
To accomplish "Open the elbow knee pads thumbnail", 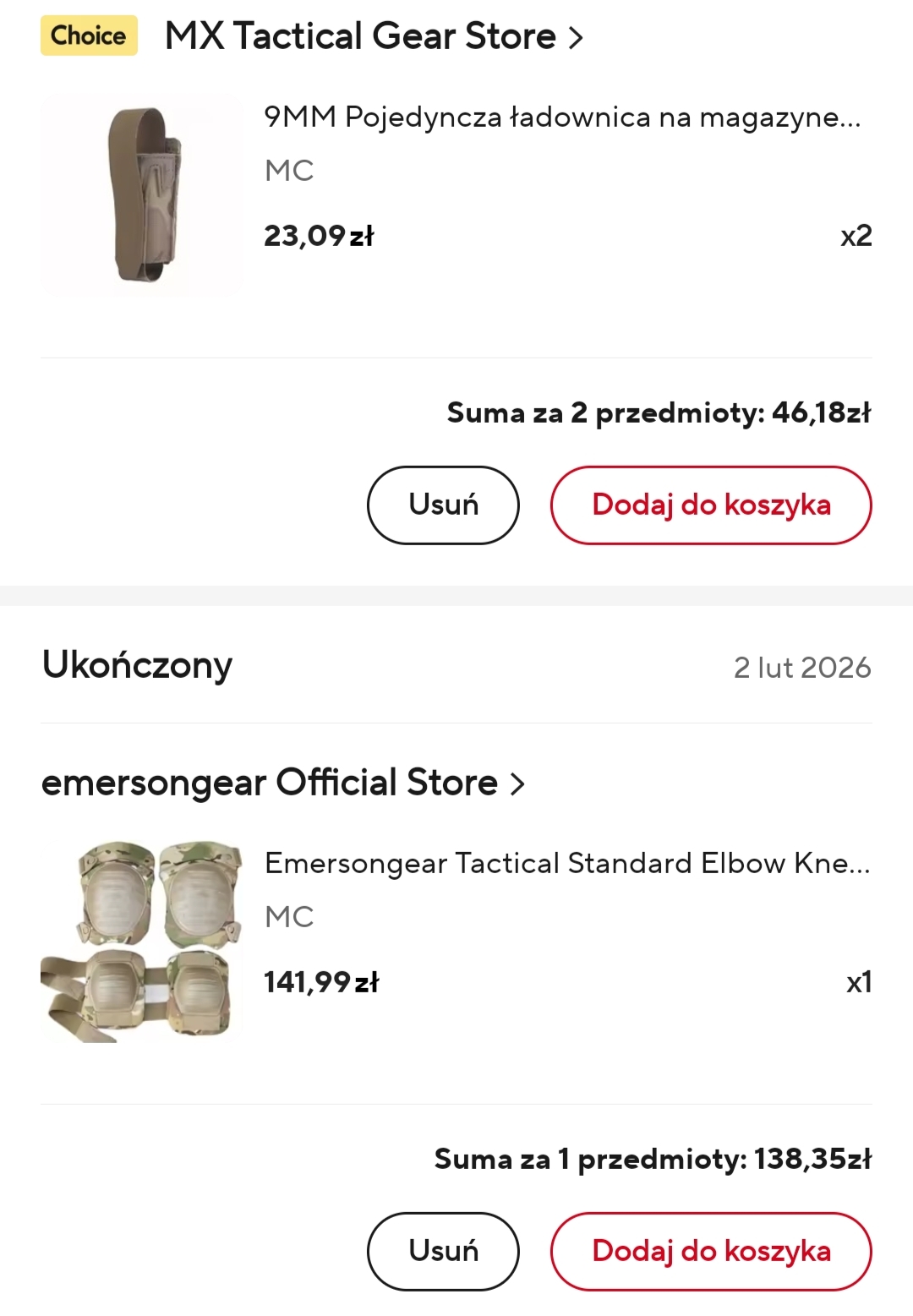I will tap(141, 942).
